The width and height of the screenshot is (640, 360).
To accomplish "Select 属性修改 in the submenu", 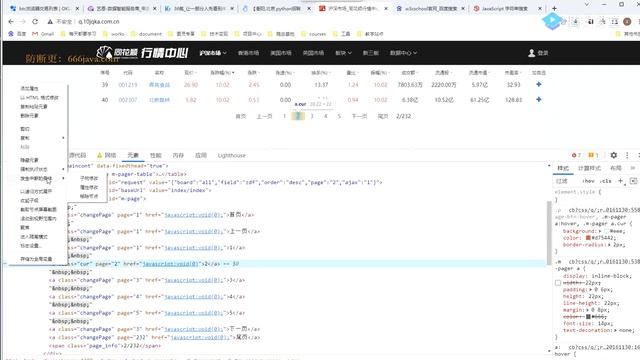I will pyautogui.click(x=89, y=187).
